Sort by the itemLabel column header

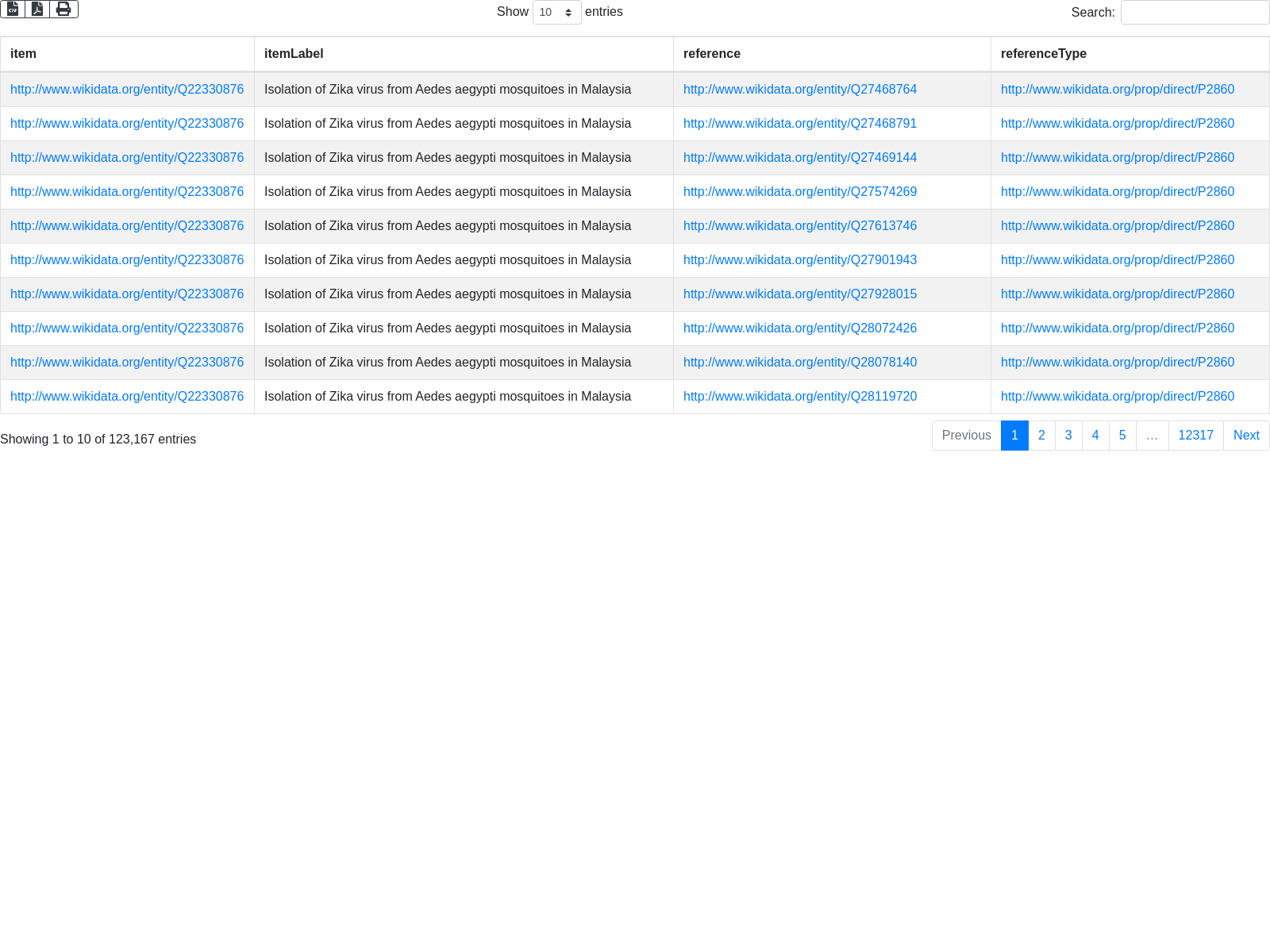tap(464, 54)
